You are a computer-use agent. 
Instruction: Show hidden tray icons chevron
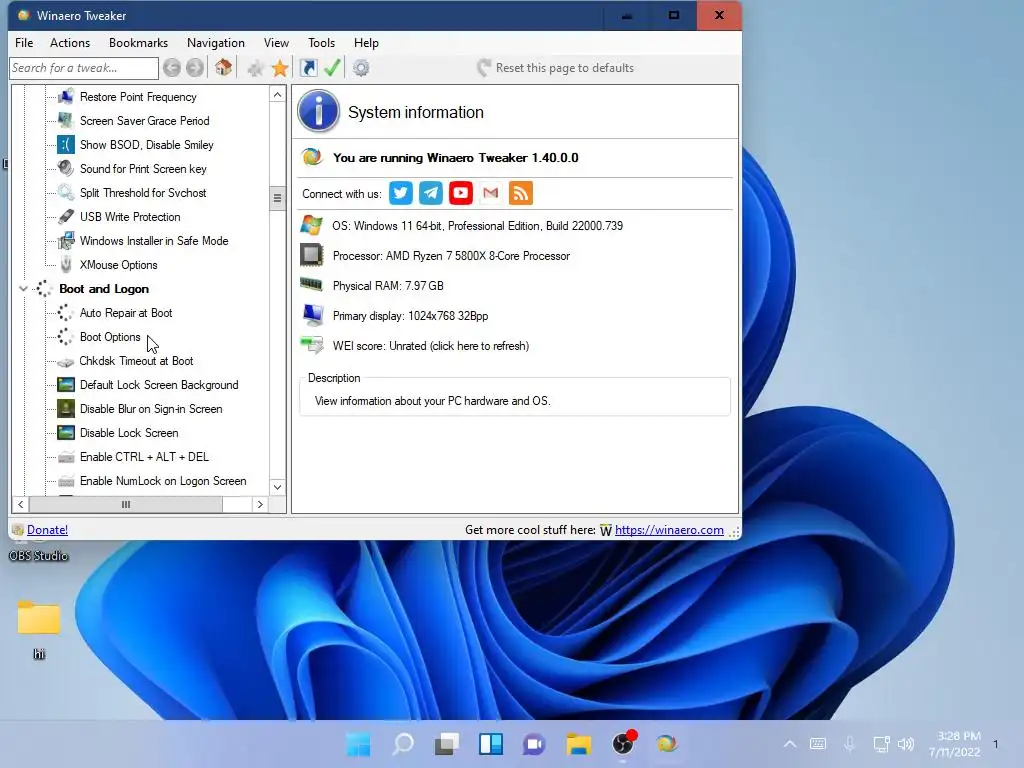coord(790,744)
